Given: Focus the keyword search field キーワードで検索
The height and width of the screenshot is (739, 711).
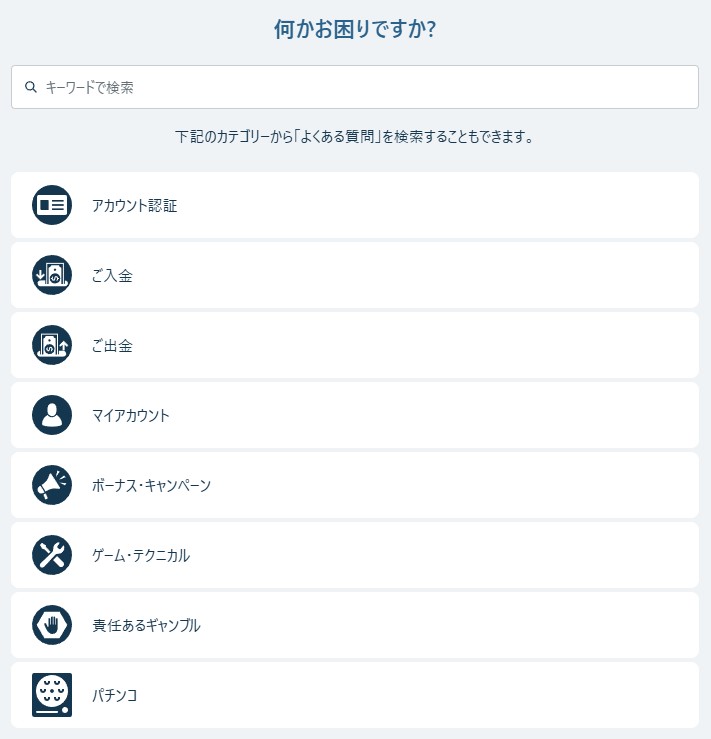Looking at the screenshot, I should coord(355,87).
